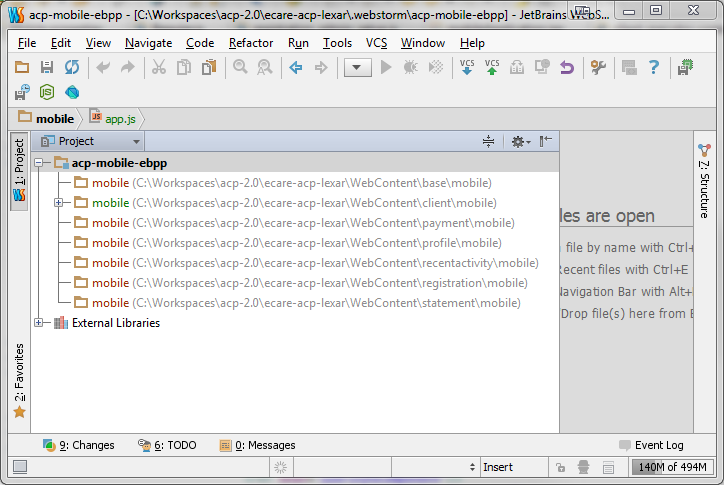Click app.js breadcrumb in navigation bar
The height and width of the screenshot is (485, 724).
pyautogui.click(x=112, y=119)
